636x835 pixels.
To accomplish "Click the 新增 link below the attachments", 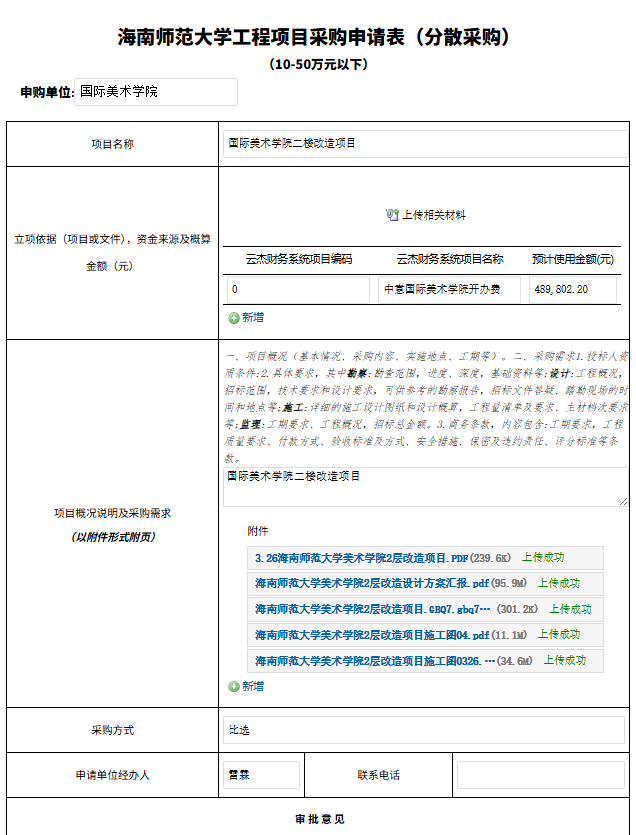I will pos(253,687).
